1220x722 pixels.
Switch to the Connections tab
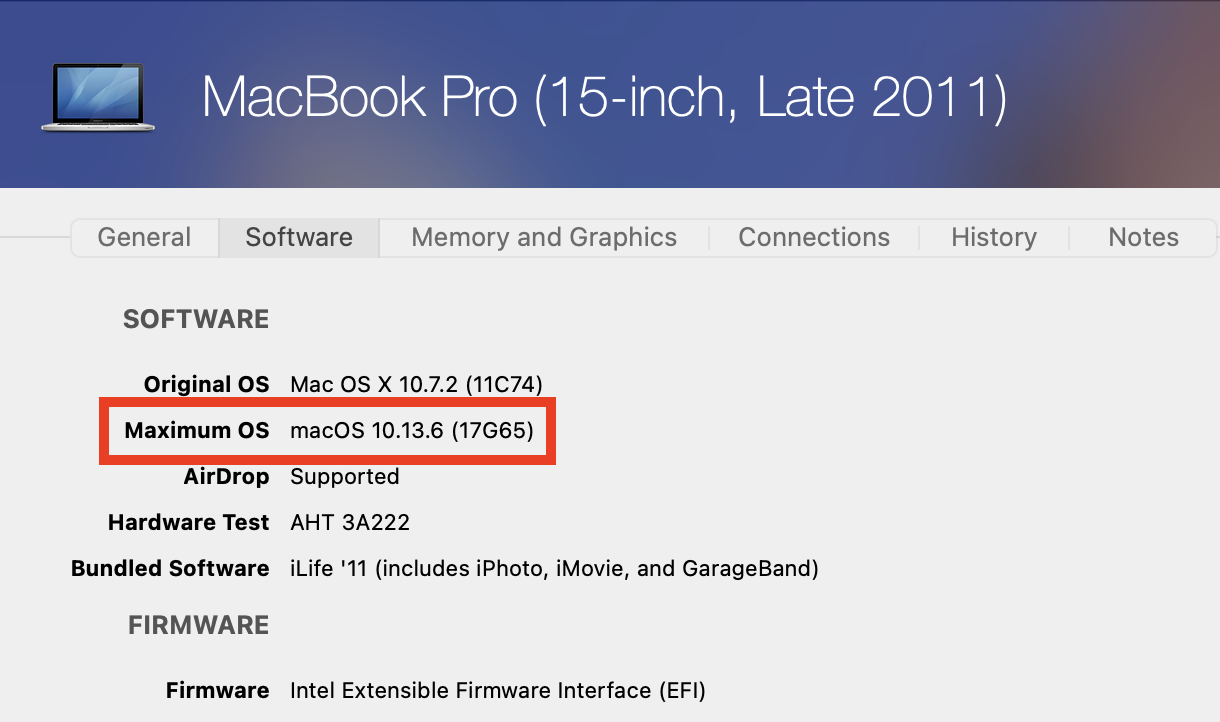coord(814,238)
